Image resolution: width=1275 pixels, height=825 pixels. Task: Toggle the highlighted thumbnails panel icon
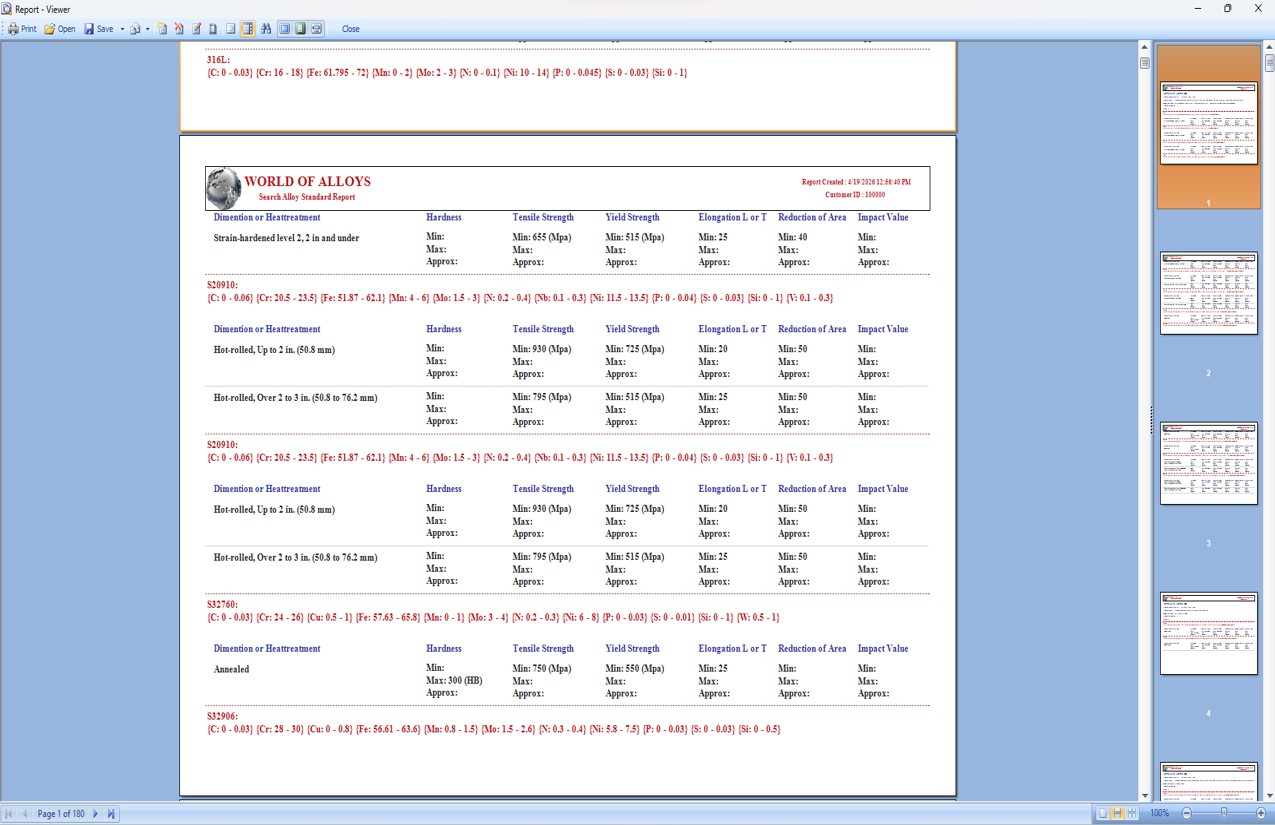[x=247, y=29]
